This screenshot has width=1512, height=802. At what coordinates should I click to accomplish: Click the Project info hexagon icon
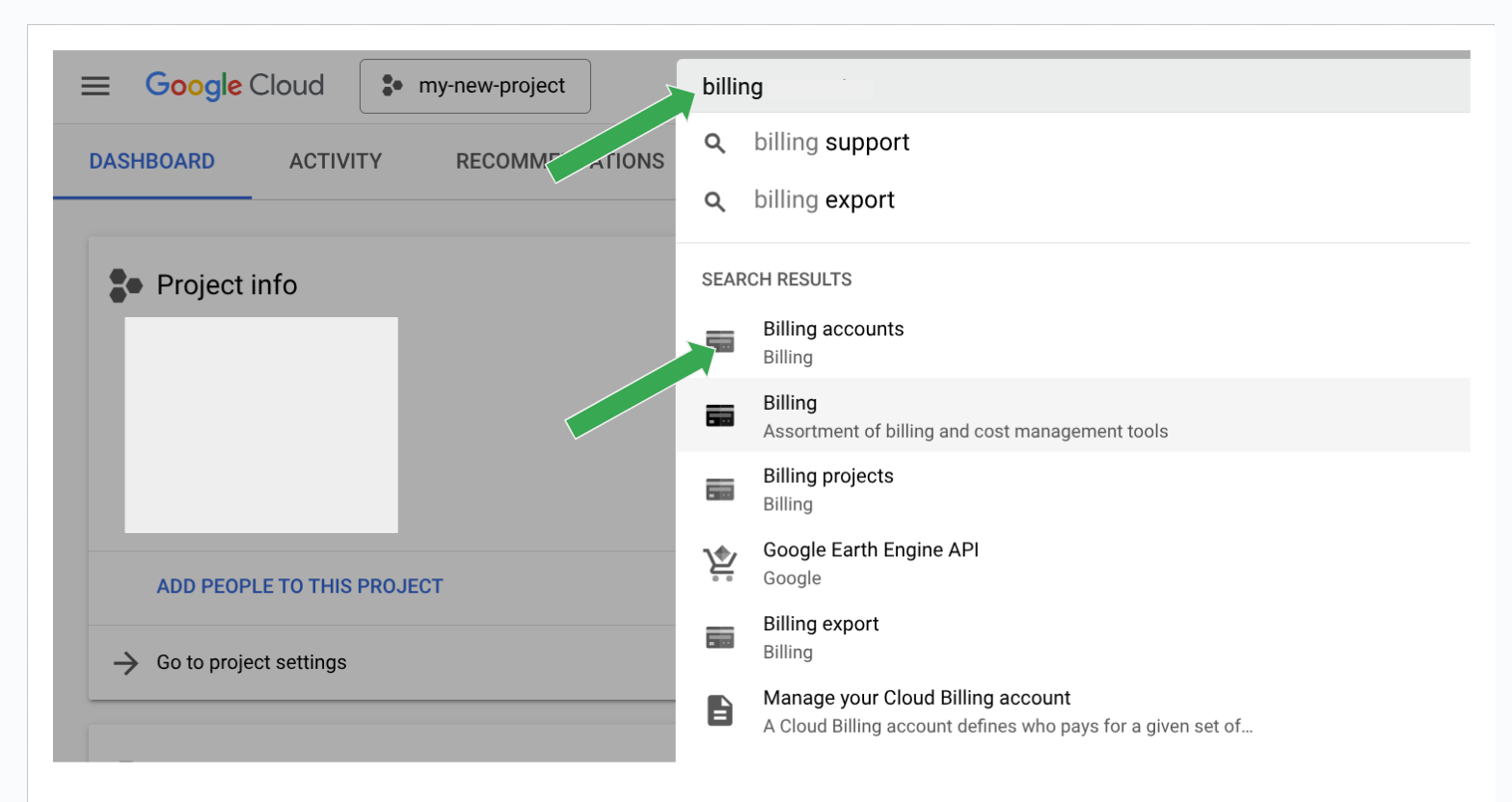coord(125,285)
